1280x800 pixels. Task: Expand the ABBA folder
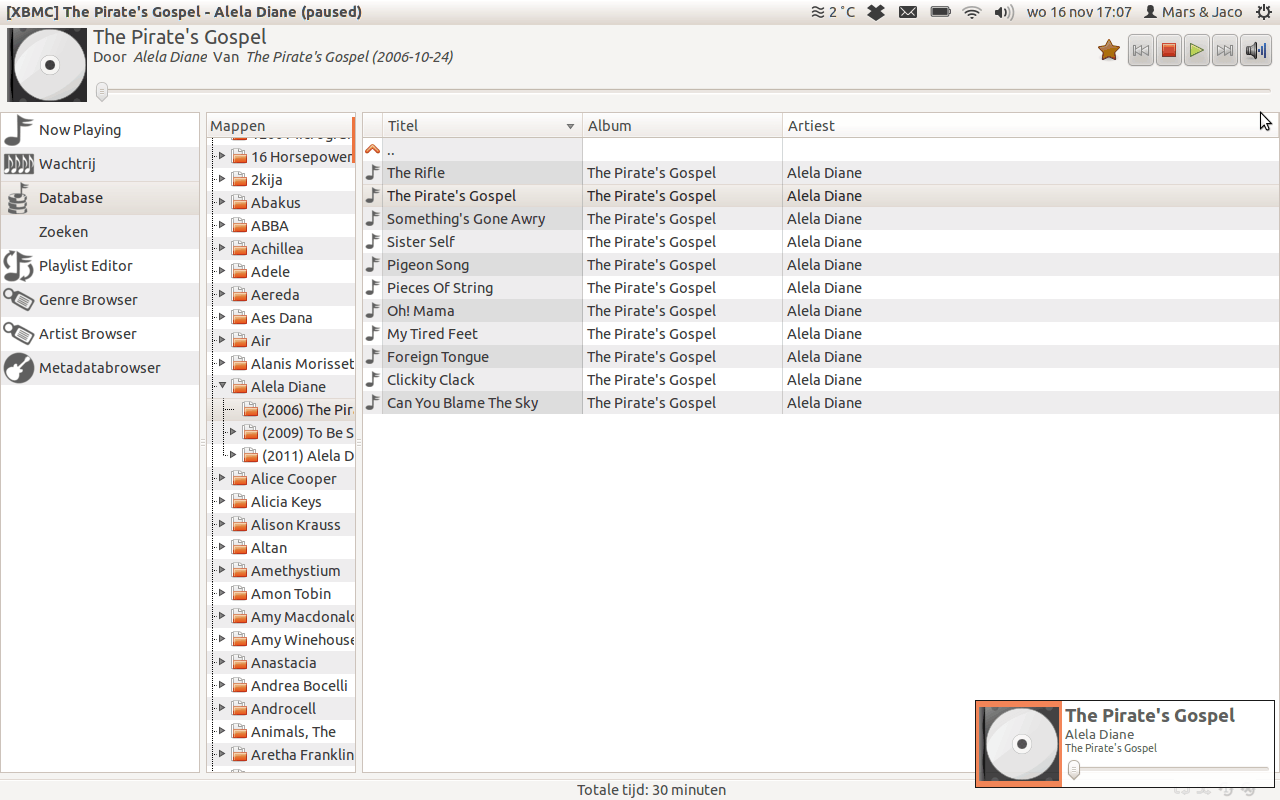222,225
